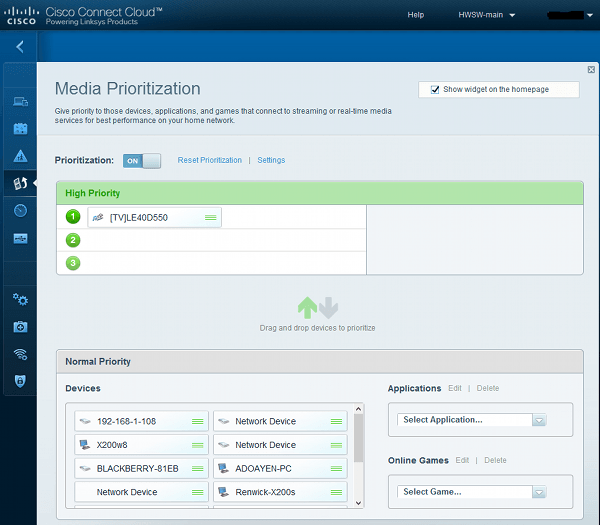Open the HWSW-main network dropdown
The width and height of the screenshot is (600, 525).
pyautogui.click(x=487, y=15)
